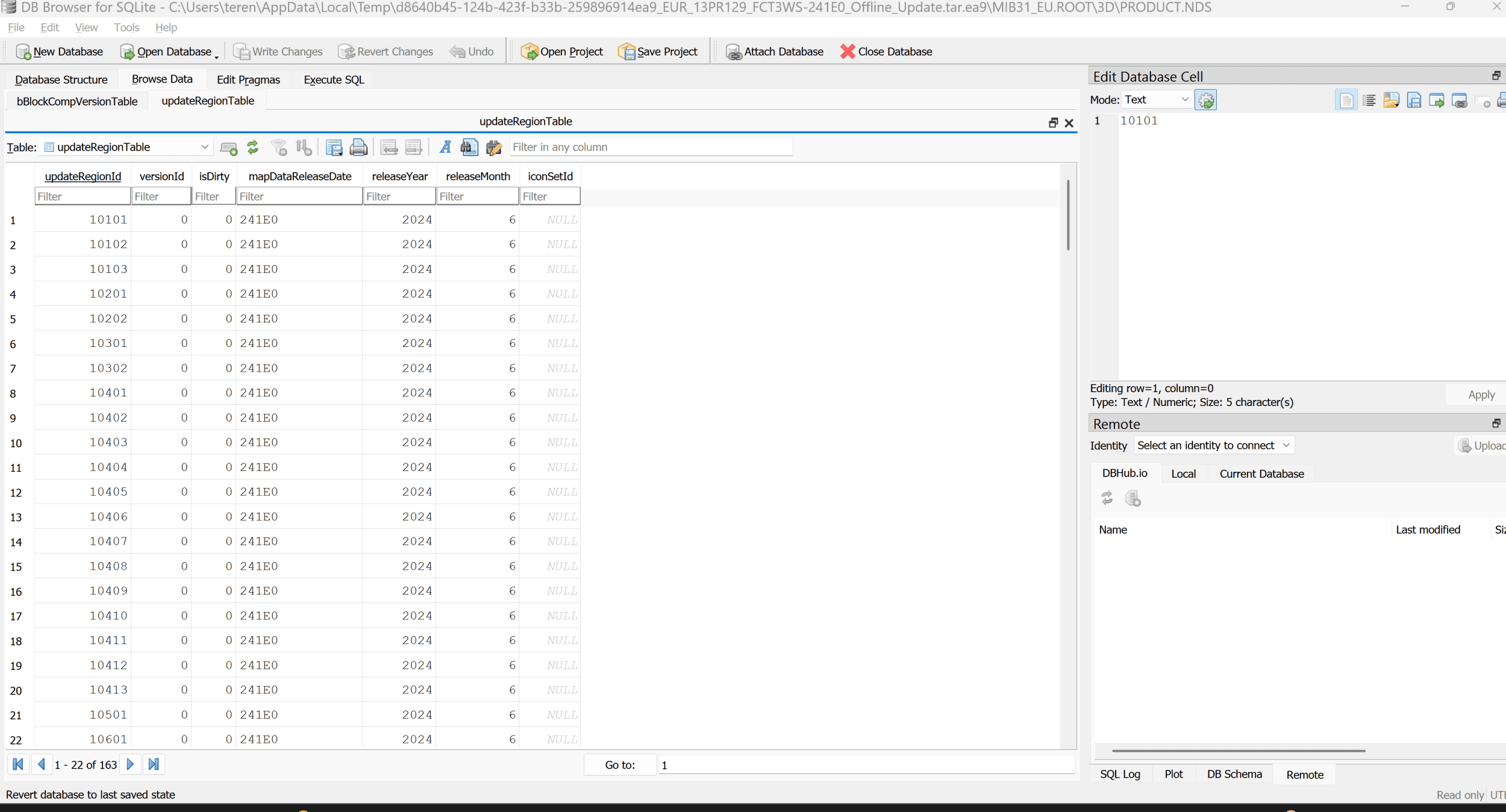The height and width of the screenshot is (812, 1506).
Task: Toggle the format font 'A' icon
Action: tap(445, 147)
